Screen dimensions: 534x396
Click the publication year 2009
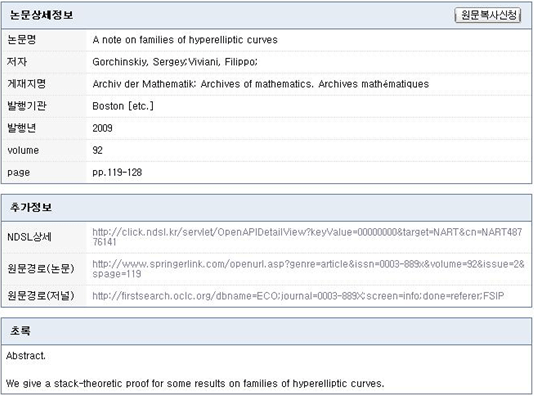102,128
